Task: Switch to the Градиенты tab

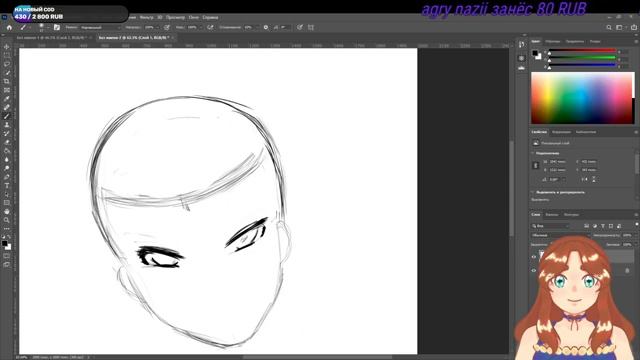Action: [575, 41]
